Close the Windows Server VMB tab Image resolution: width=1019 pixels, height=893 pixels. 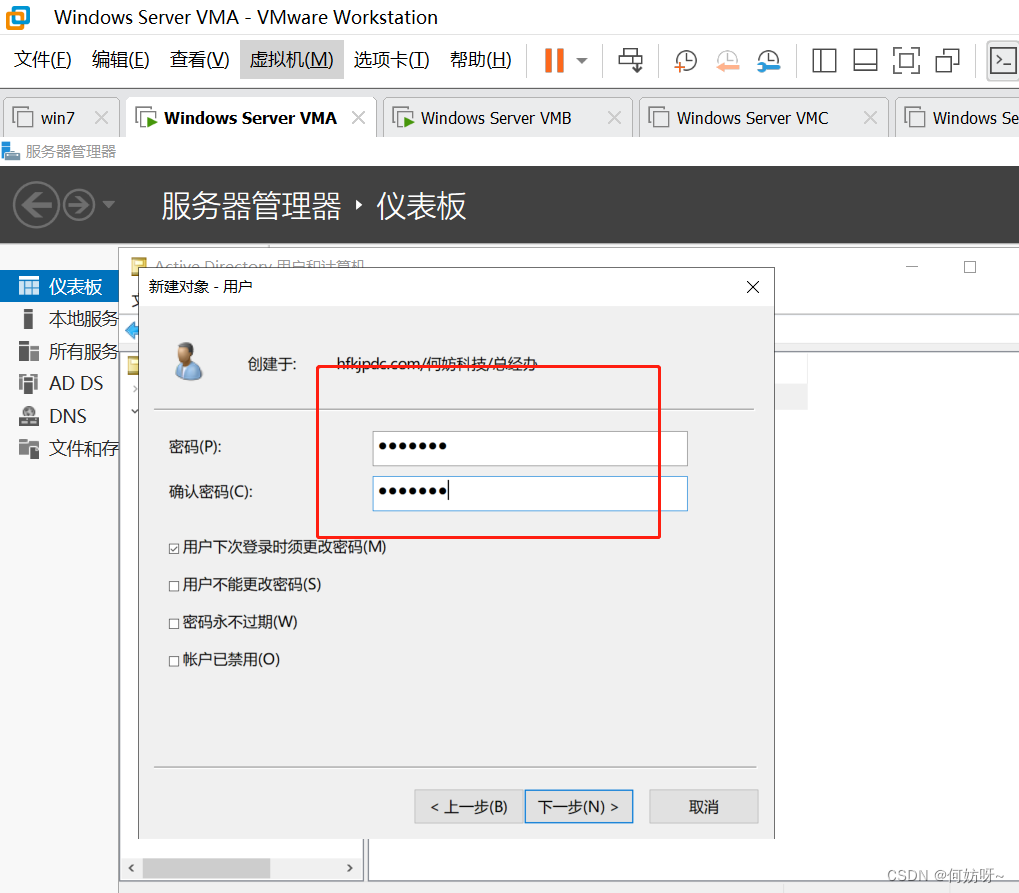click(x=614, y=118)
